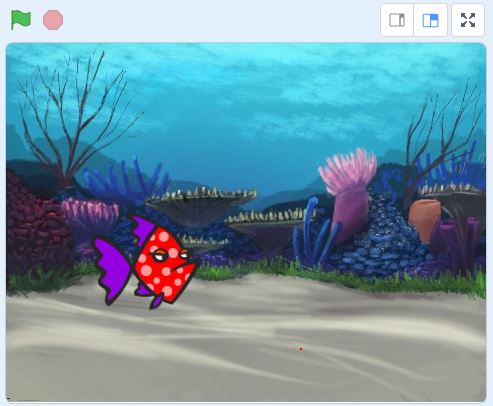Click the red spotted fish sprite

pyautogui.click(x=146, y=262)
